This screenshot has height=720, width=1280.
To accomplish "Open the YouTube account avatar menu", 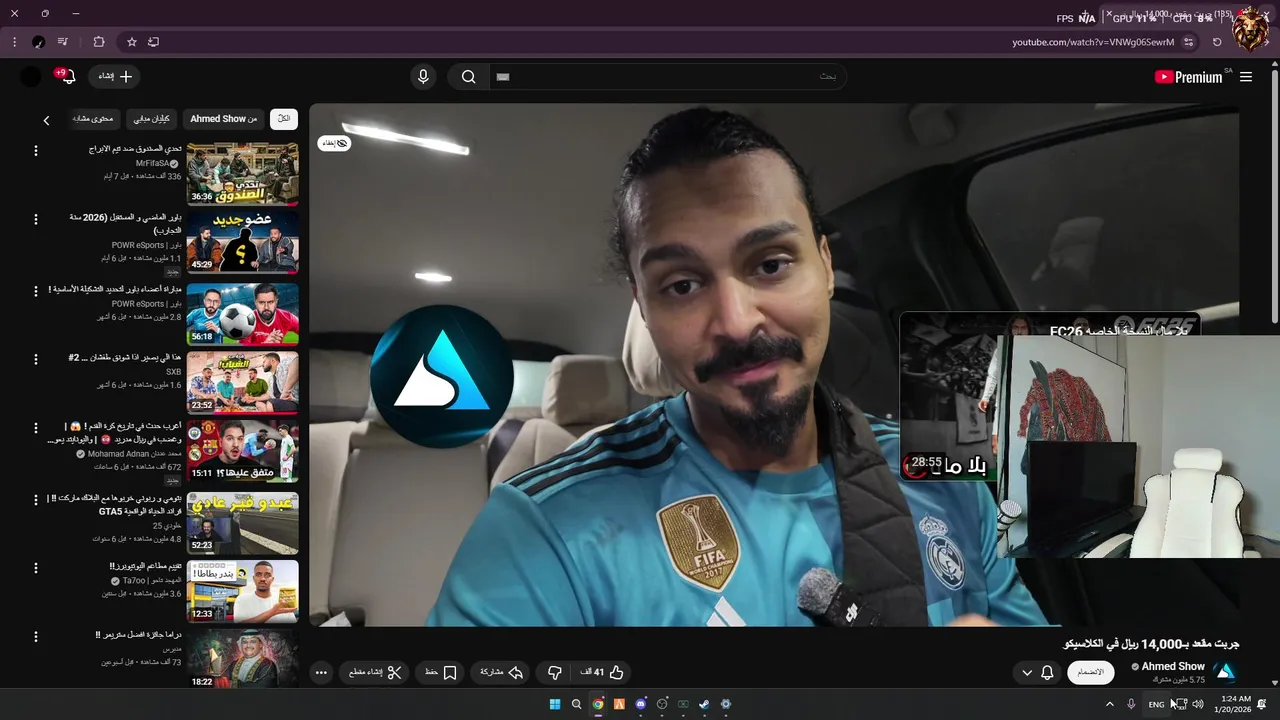I will pos(31,77).
